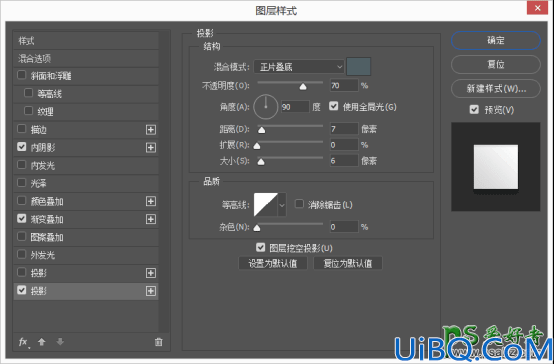Click 杂色 value field
554x364 pixels.
pyautogui.click(x=344, y=227)
